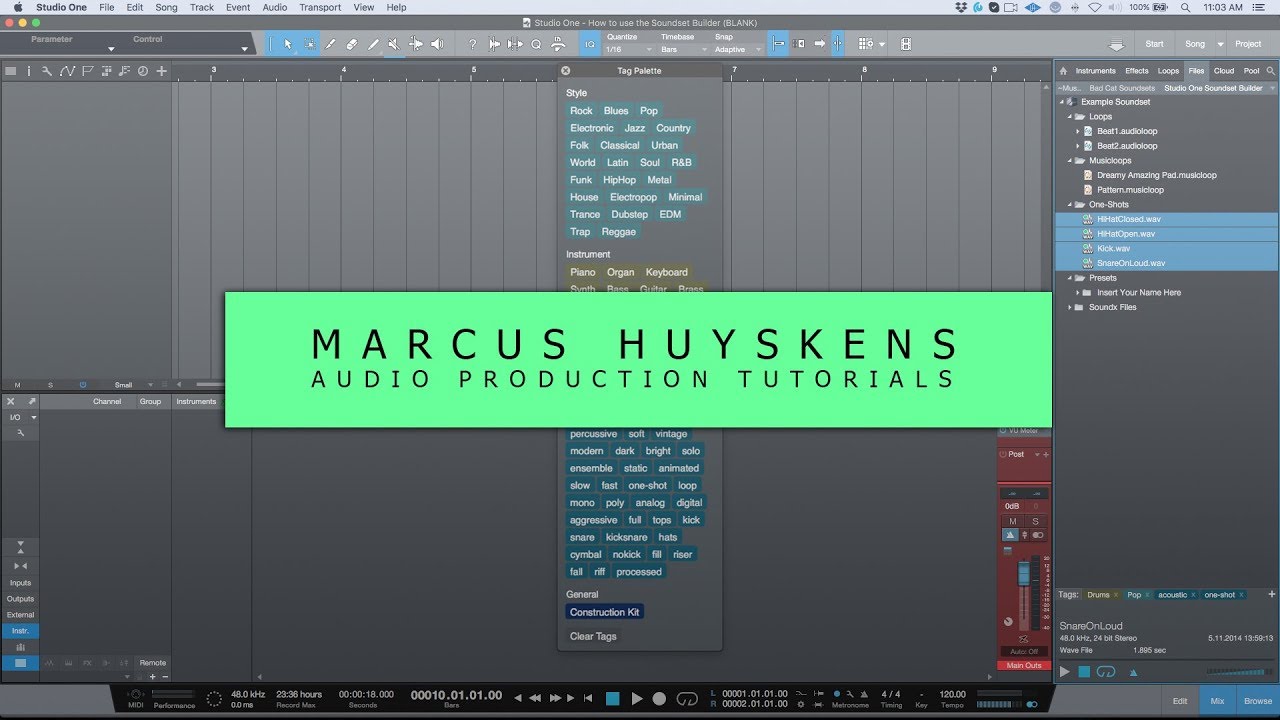Click the browser search magnifier icon

pyautogui.click(x=1271, y=71)
